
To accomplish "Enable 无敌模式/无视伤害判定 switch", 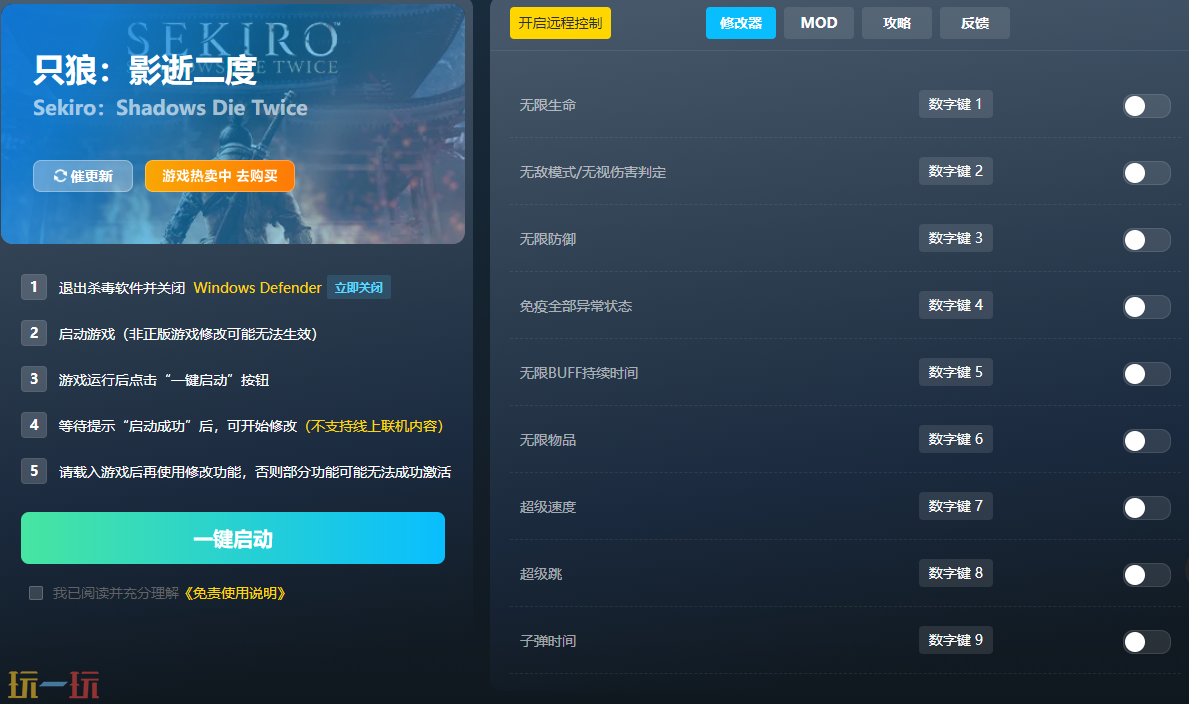I will [1146, 173].
